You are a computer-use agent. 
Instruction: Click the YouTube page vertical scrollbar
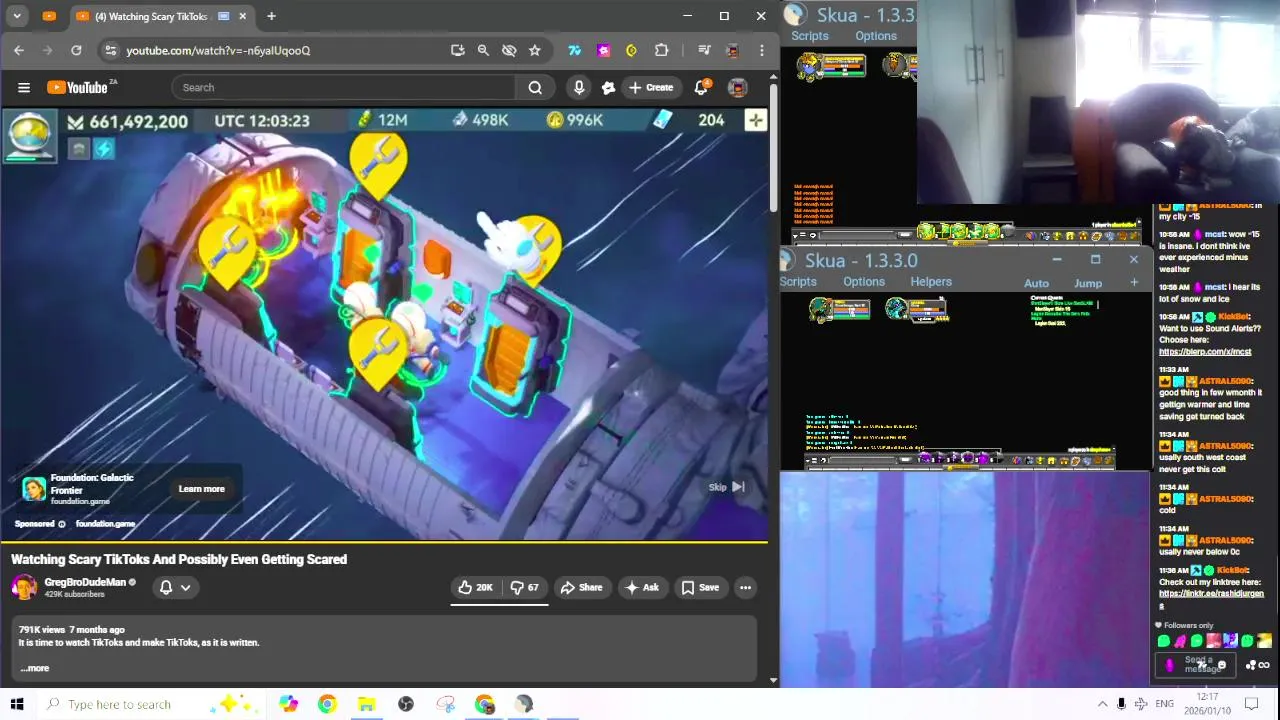pos(773,150)
